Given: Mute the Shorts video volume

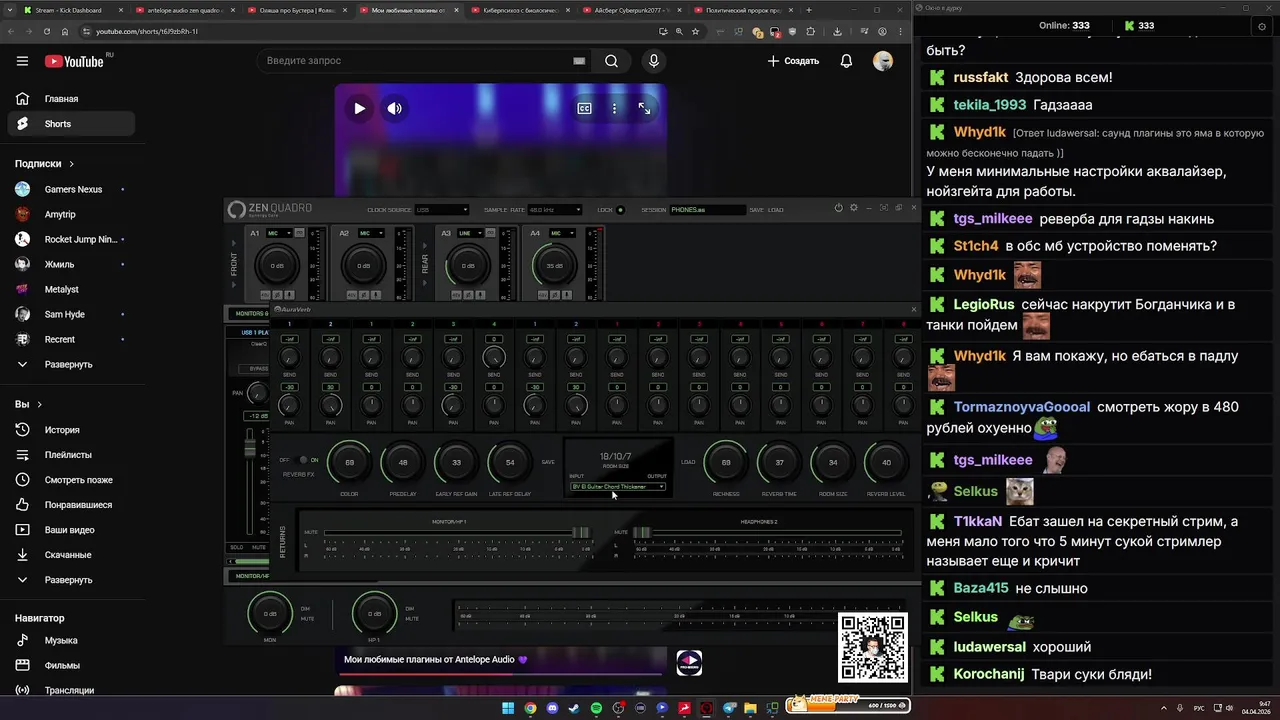Looking at the screenshot, I should [395, 108].
